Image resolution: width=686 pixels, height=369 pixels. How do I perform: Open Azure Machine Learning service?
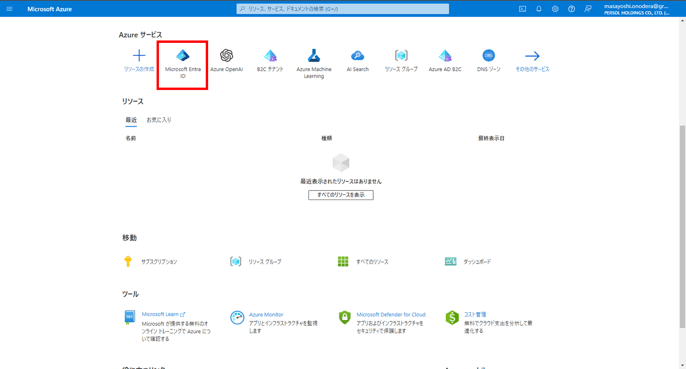coord(314,64)
